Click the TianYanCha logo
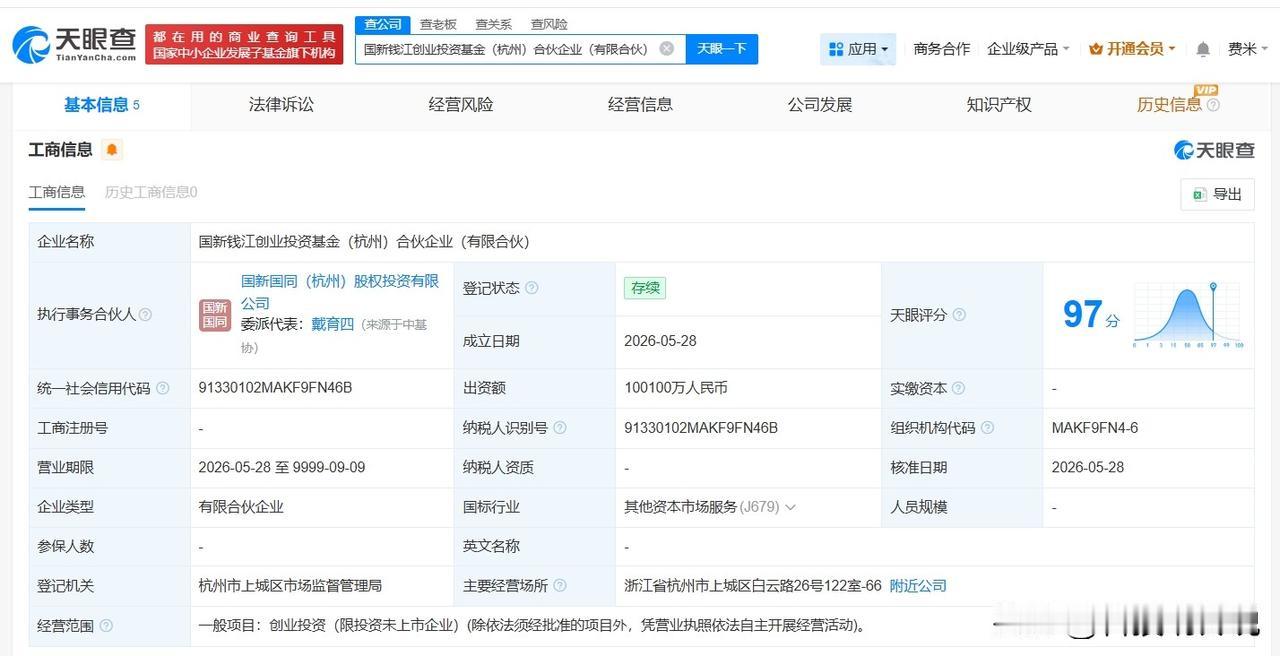 [x=74, y=44]
